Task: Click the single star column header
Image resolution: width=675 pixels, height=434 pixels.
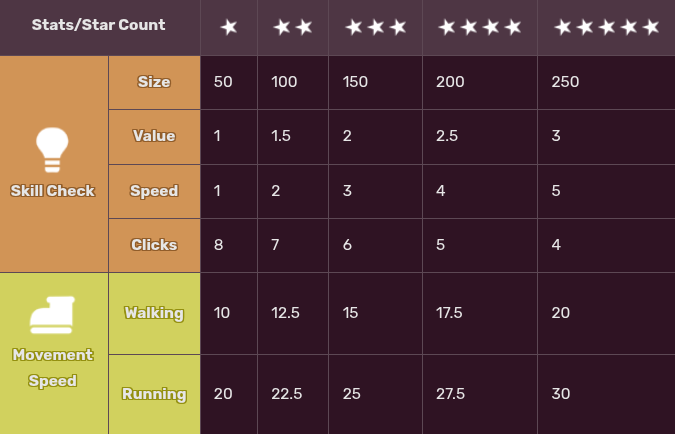Action: click(x=229, y=27)
